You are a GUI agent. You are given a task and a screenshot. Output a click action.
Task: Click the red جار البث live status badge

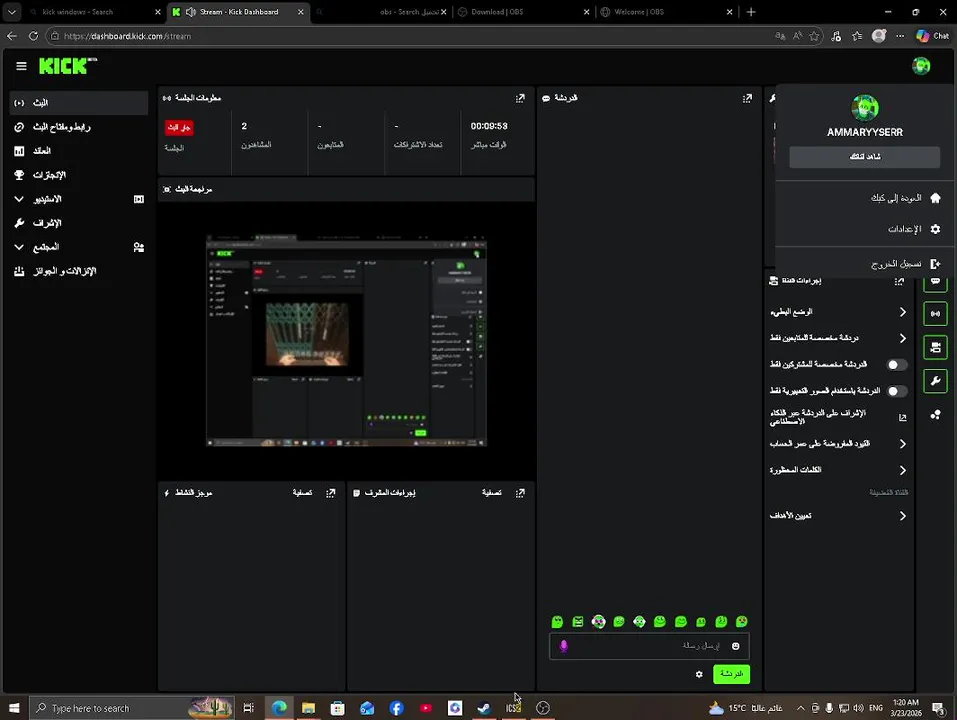point(179,127)
